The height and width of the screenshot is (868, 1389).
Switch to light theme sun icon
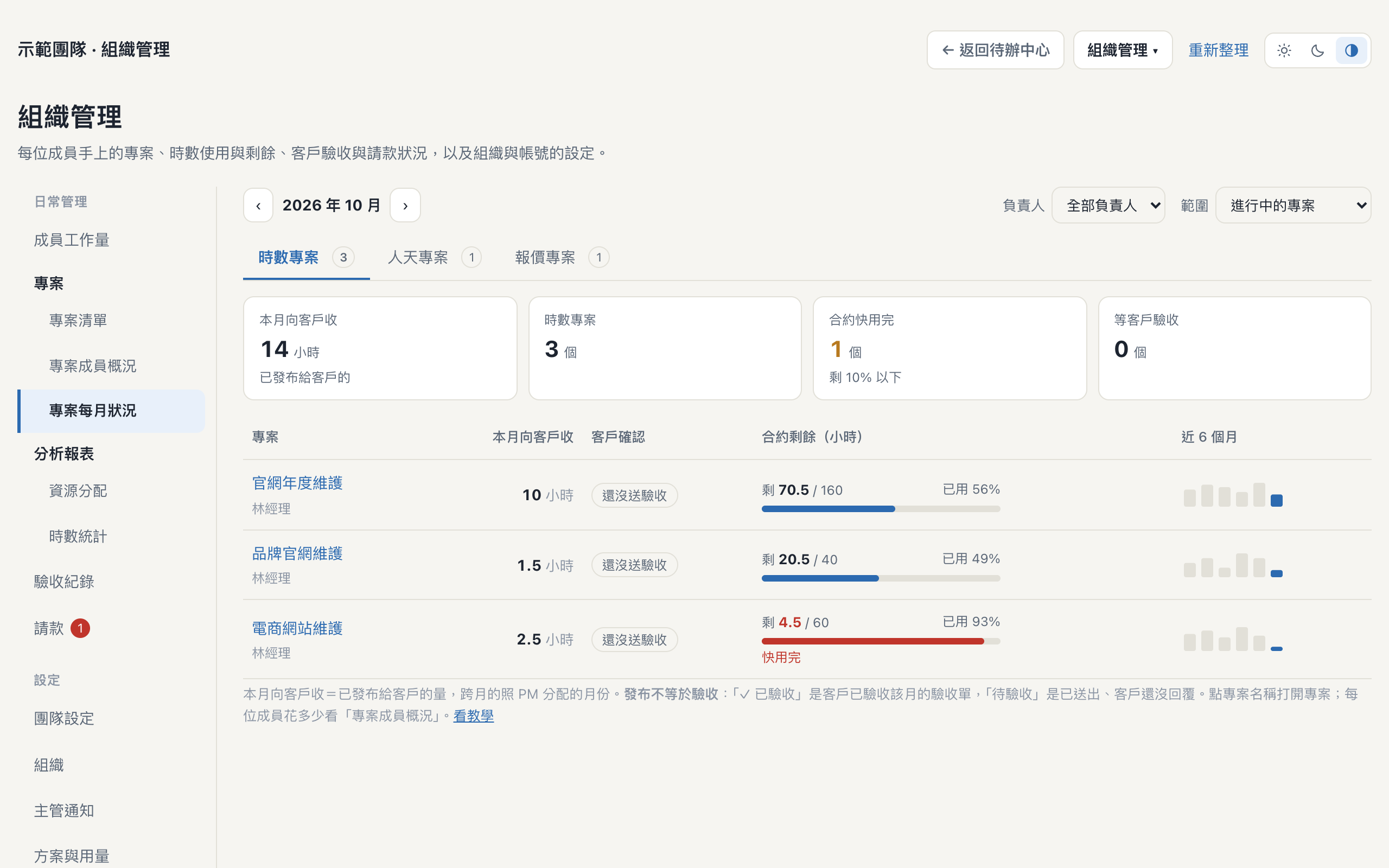(x=1284, y=50)
